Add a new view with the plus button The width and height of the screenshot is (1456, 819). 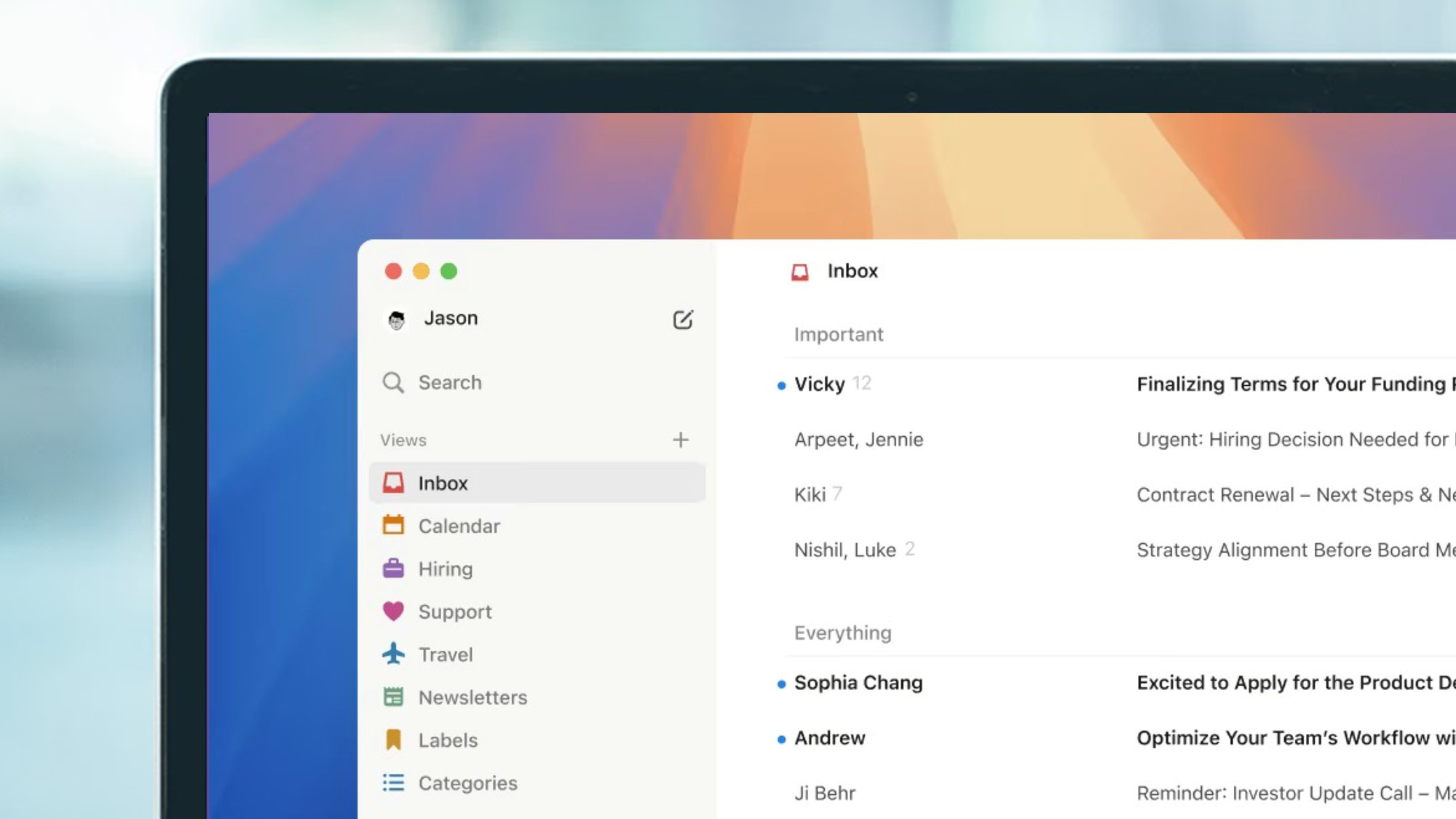[x=681, y=440]
